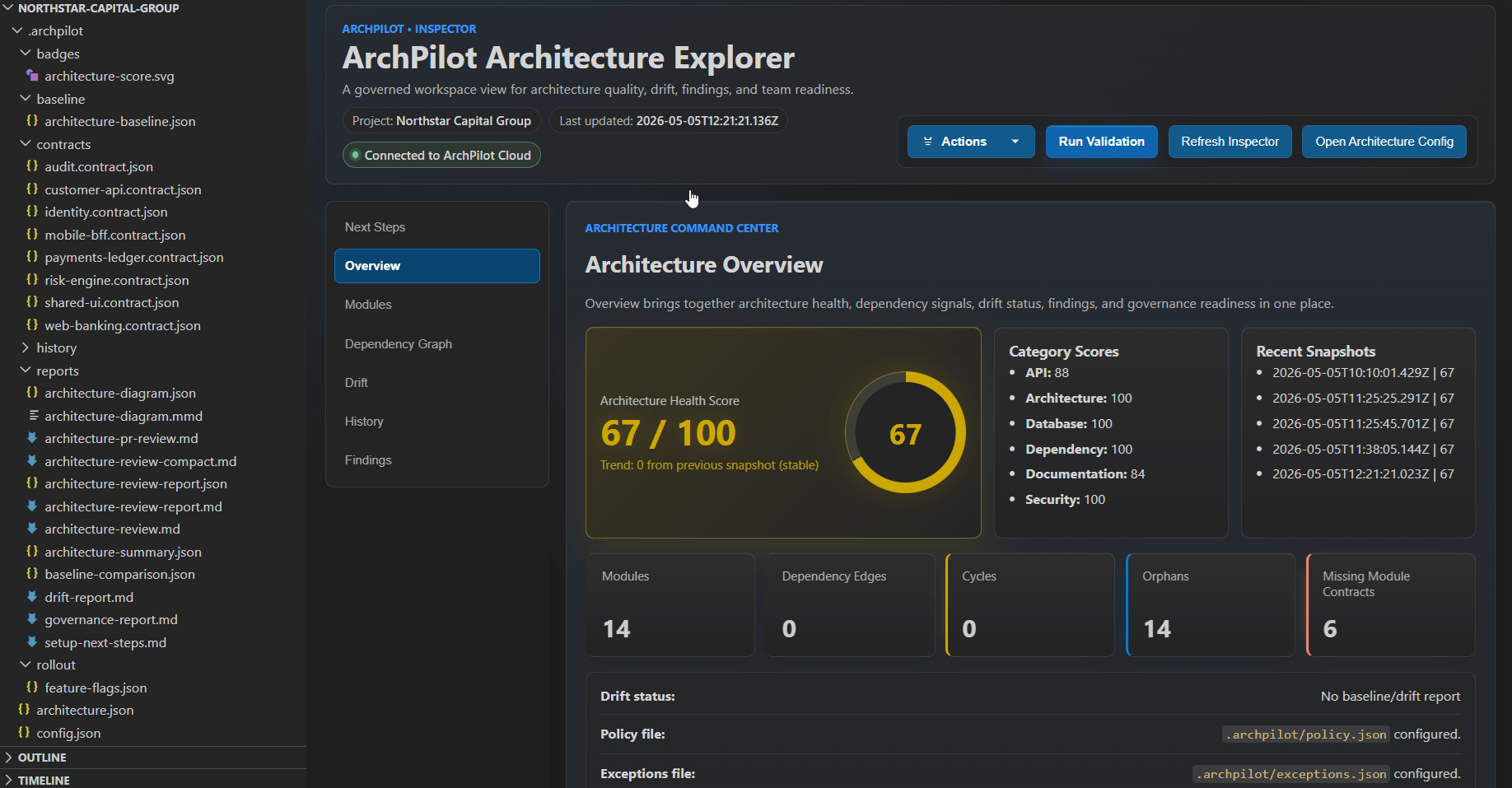Click the Refresh Inspector button
1512x788 pixels.
[1230, 142]
